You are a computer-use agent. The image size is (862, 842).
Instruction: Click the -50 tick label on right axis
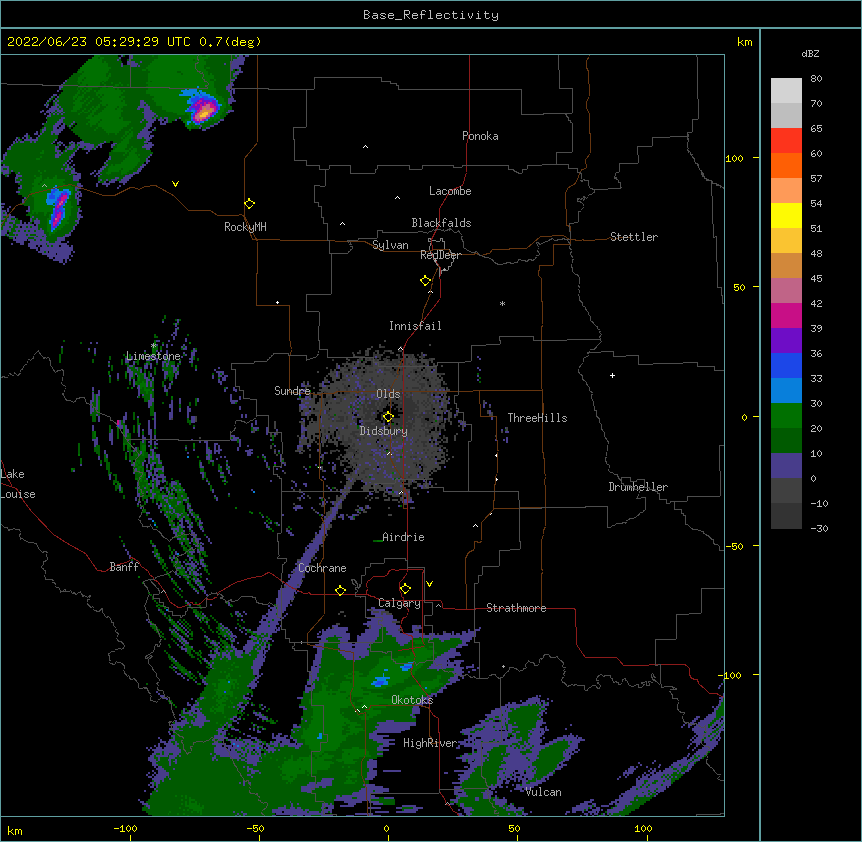734,546
